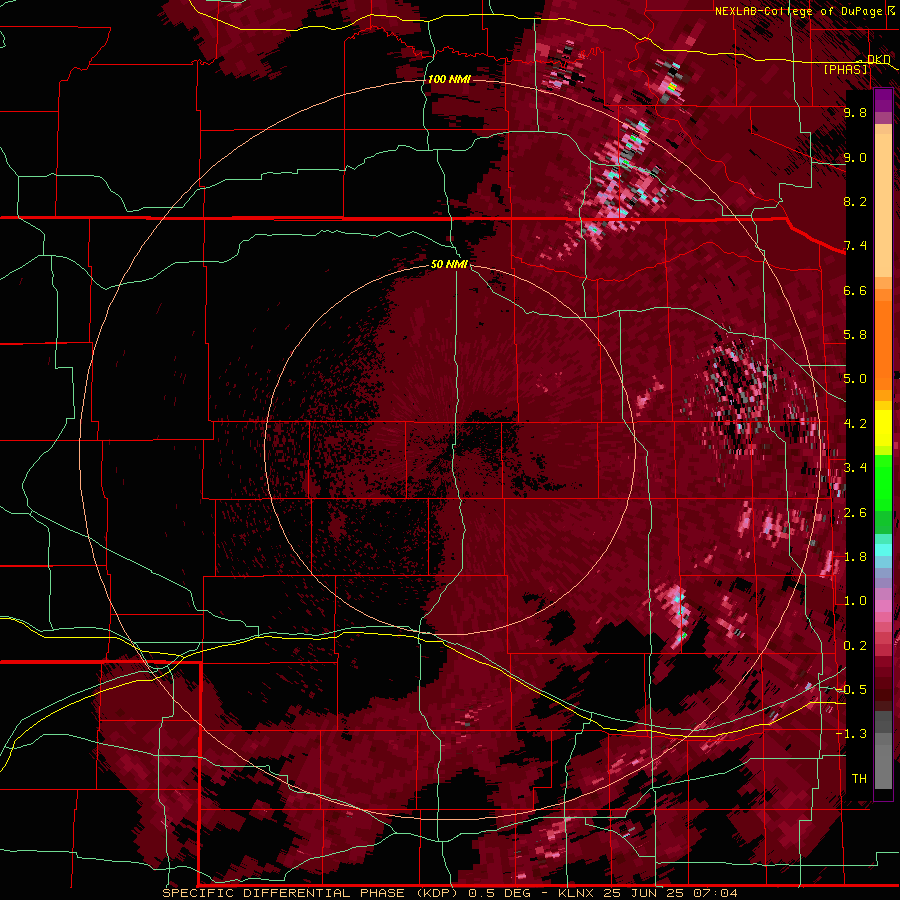This screenshot has height=900, width=900.
Task: Click the 50 NMI range ring label
Action: (x=449, y=264)
